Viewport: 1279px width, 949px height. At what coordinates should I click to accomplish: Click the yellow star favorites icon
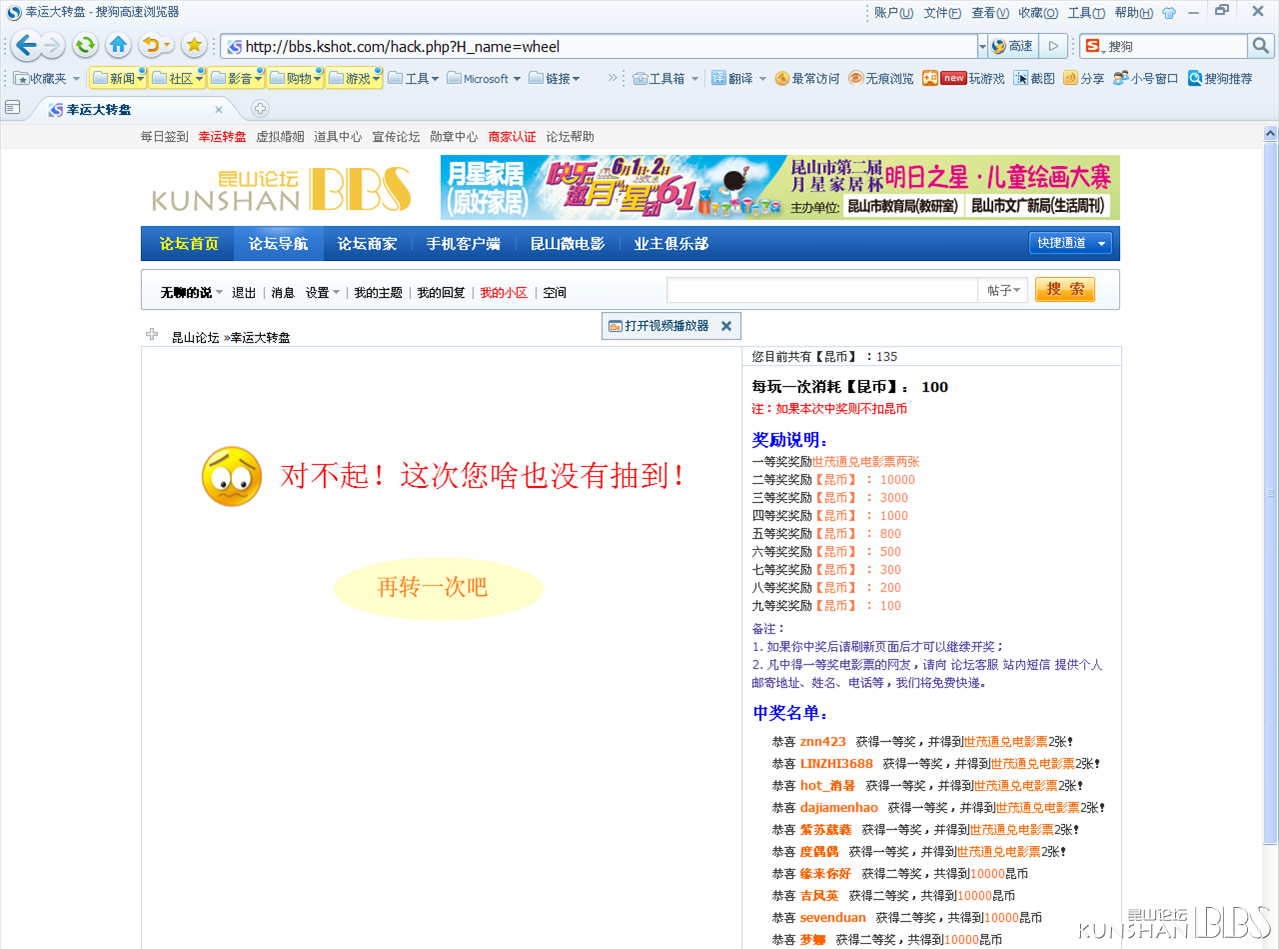pyautogui.click(x=194, y=45)
